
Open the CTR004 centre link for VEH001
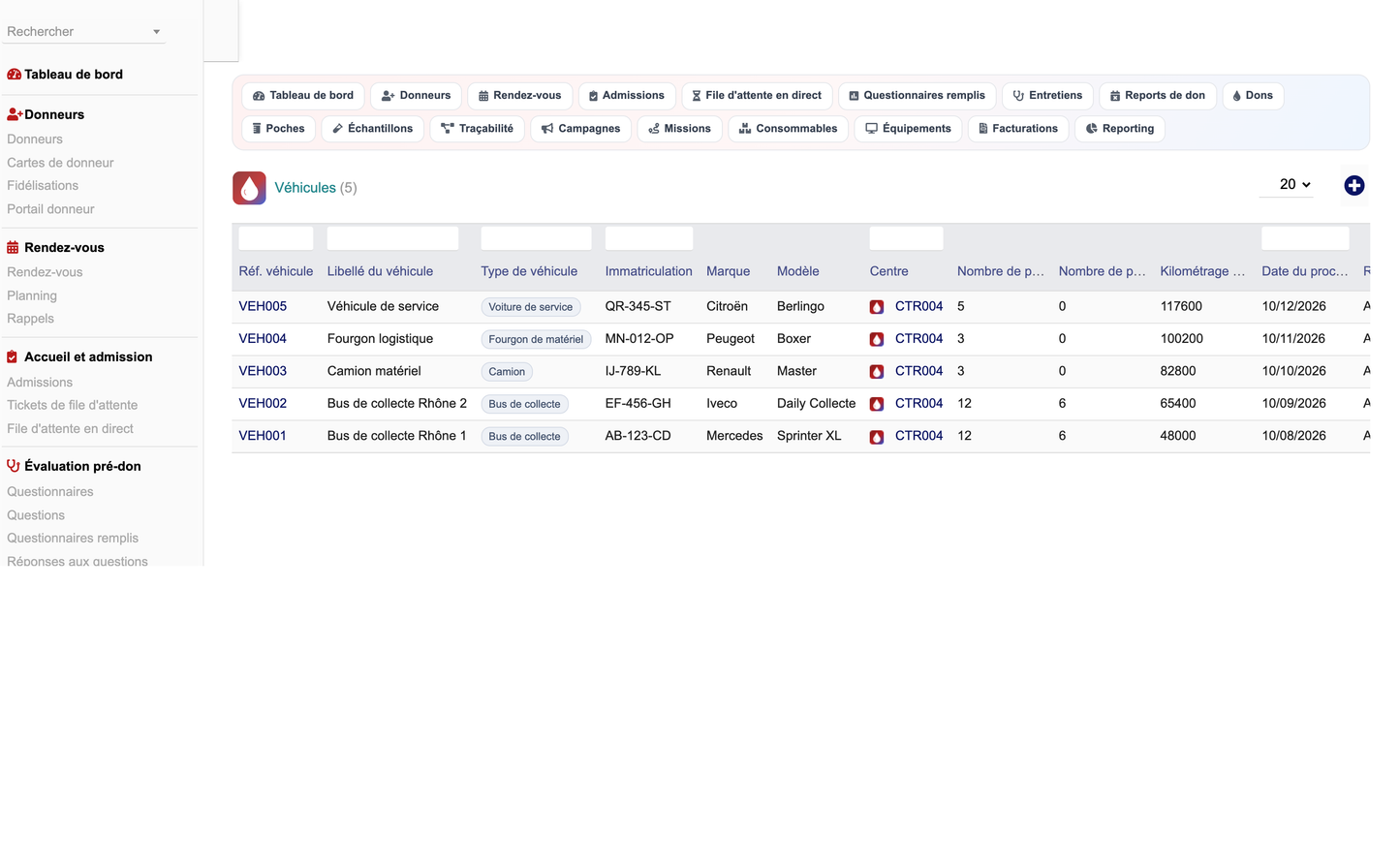918,436
